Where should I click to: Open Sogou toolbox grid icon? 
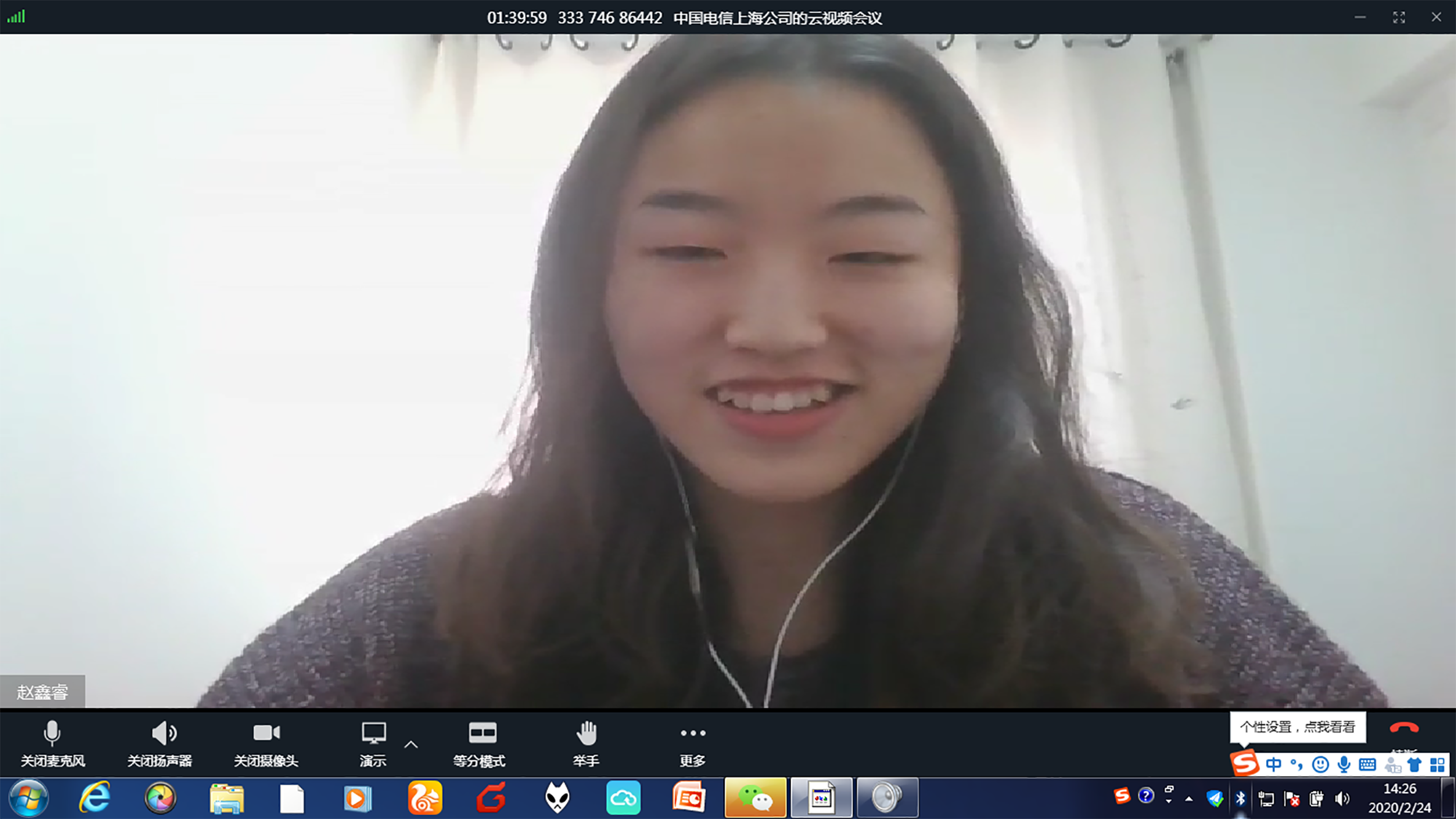[x=1437, y=764]
